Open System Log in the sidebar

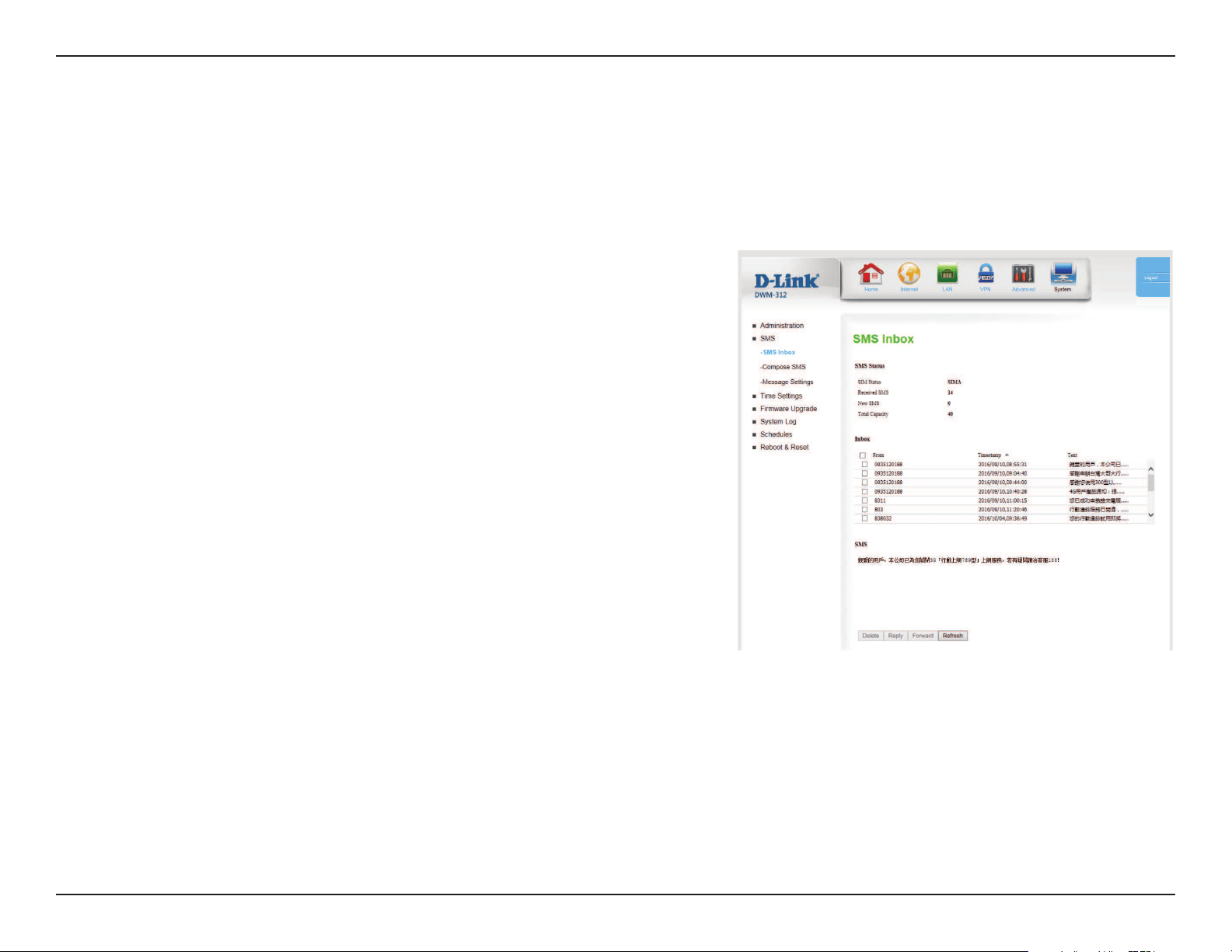tap(778, 422)
